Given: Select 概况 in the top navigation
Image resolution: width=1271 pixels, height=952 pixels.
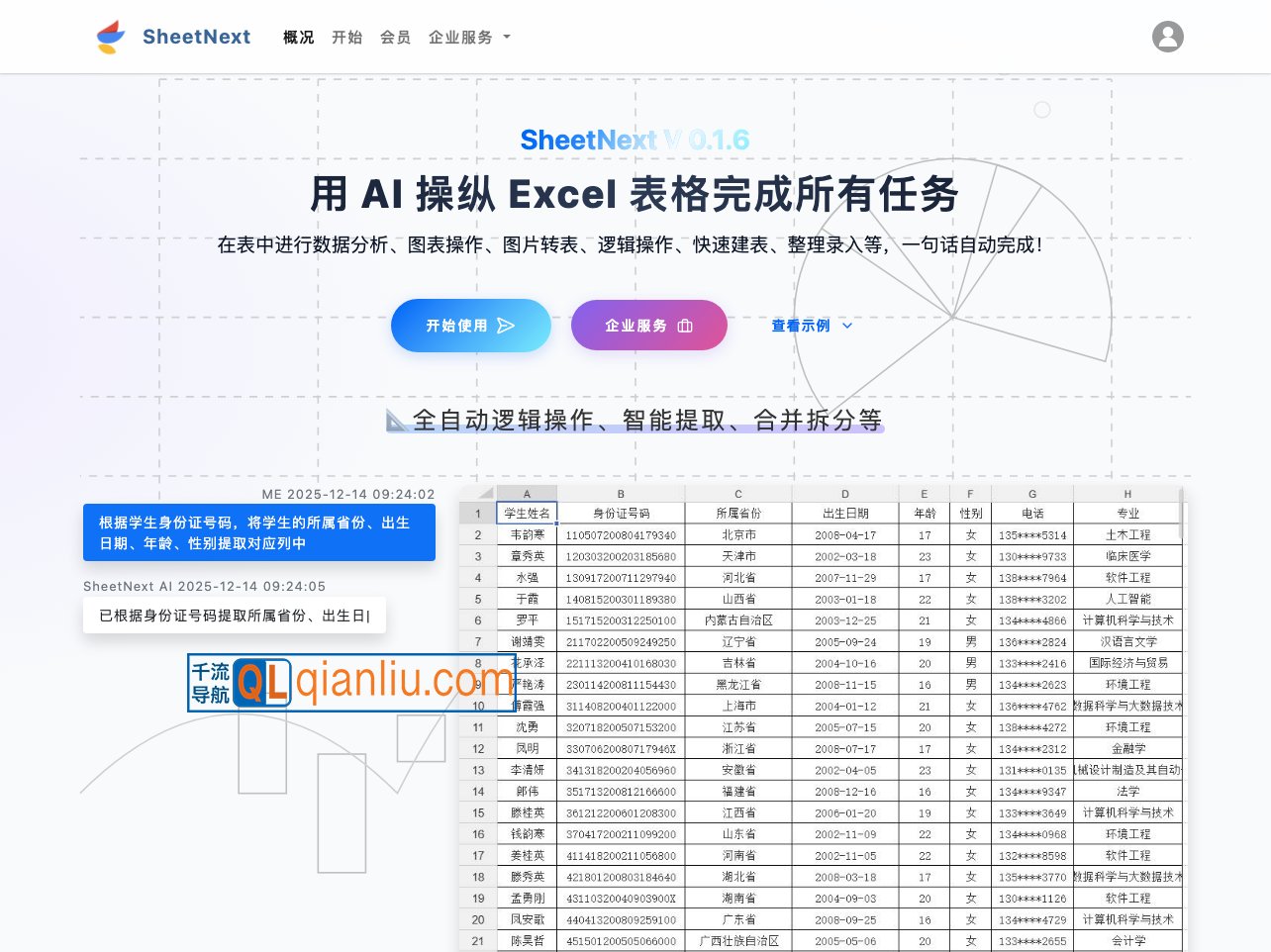Looking at the screenshot, I should 298,37.
